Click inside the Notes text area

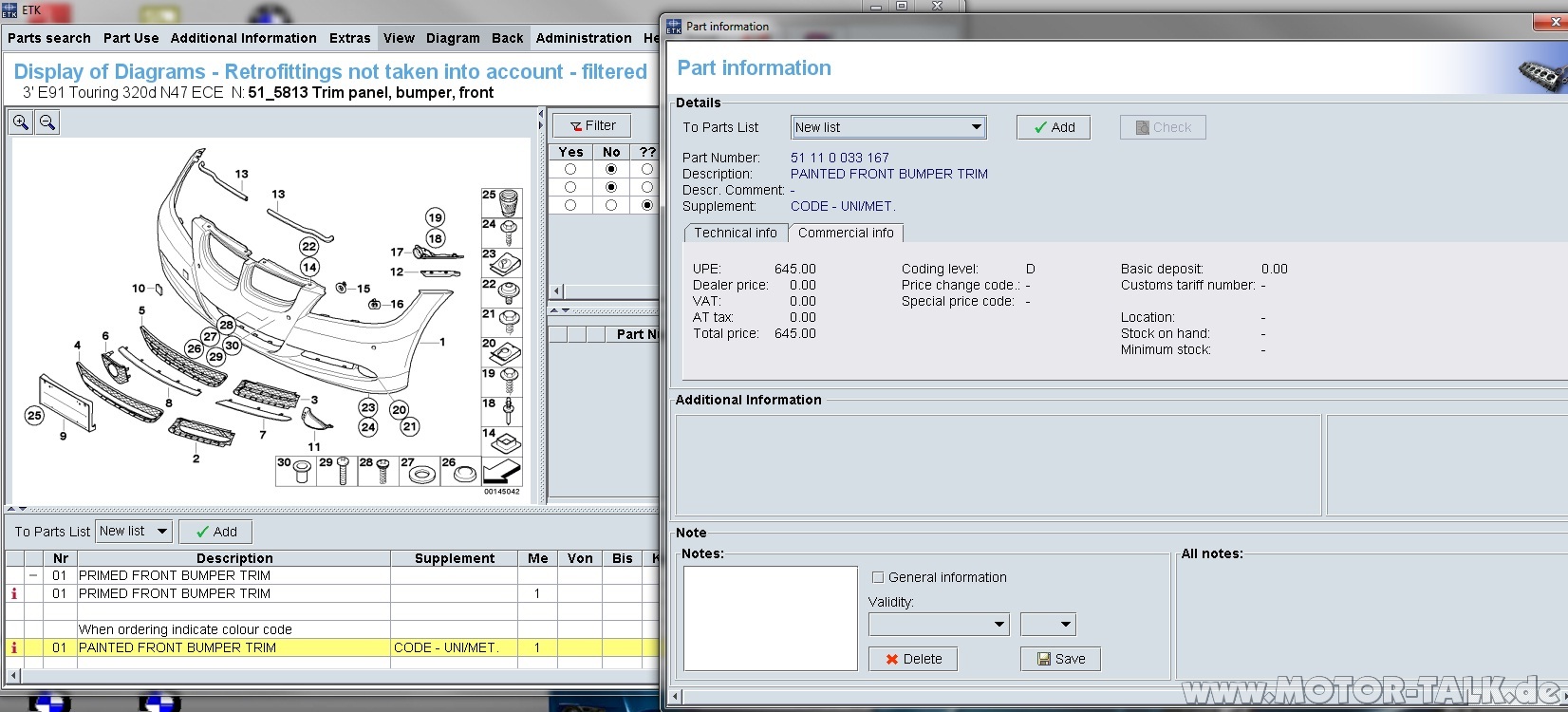coord(771,618)
